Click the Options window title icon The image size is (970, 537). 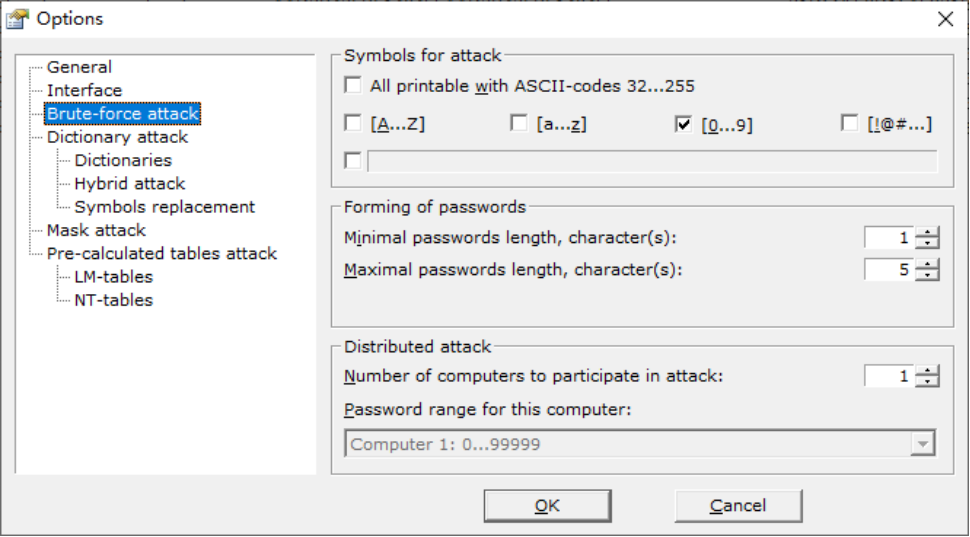point(17,18)
